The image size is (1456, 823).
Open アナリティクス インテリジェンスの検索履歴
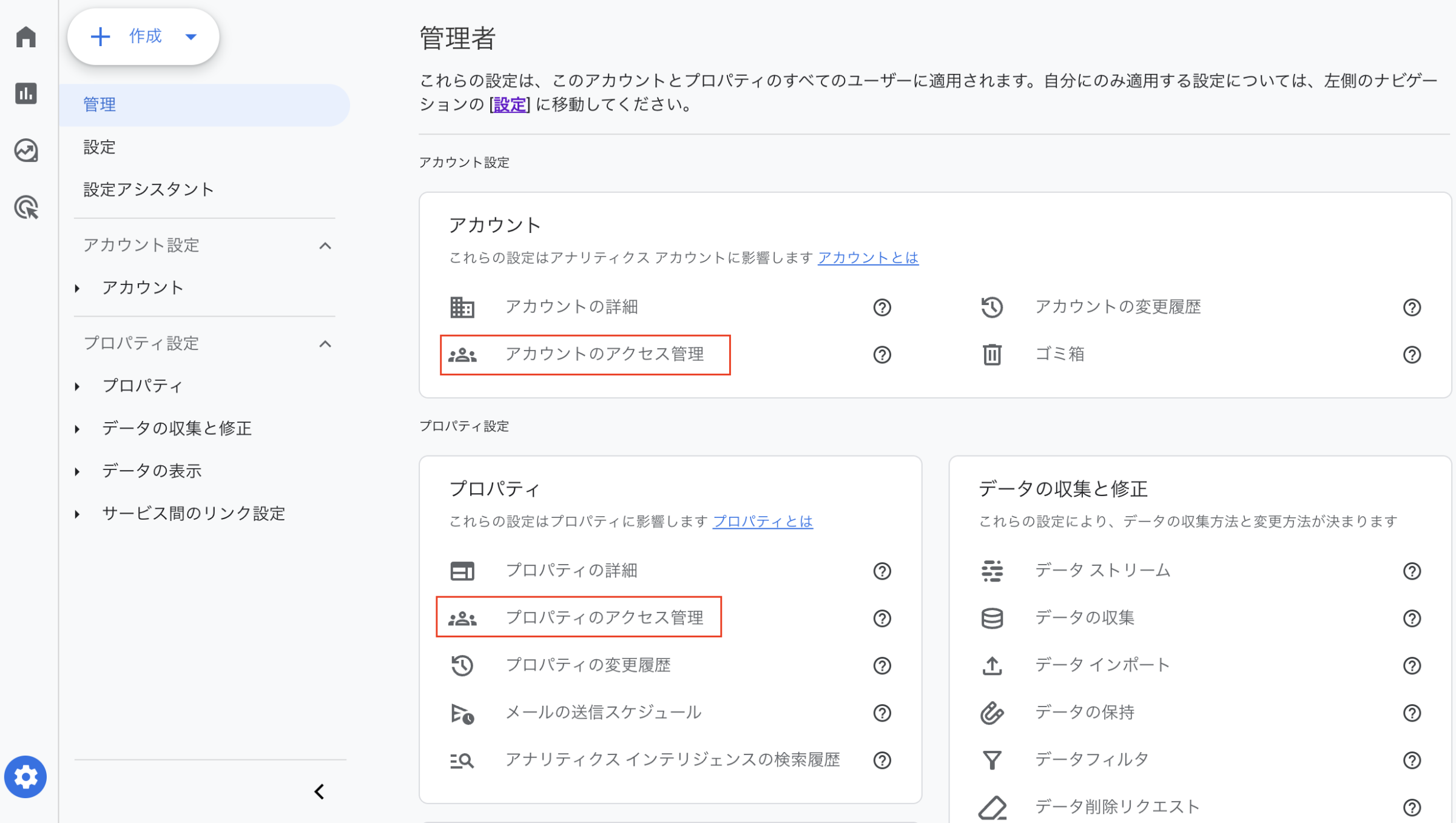(x=673, y=760)
